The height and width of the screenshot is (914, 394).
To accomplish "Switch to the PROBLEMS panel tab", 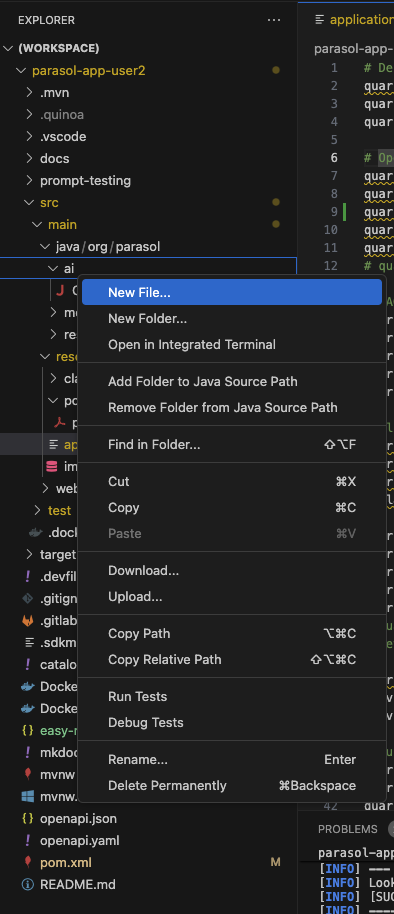I will click(x=347, y=829).
